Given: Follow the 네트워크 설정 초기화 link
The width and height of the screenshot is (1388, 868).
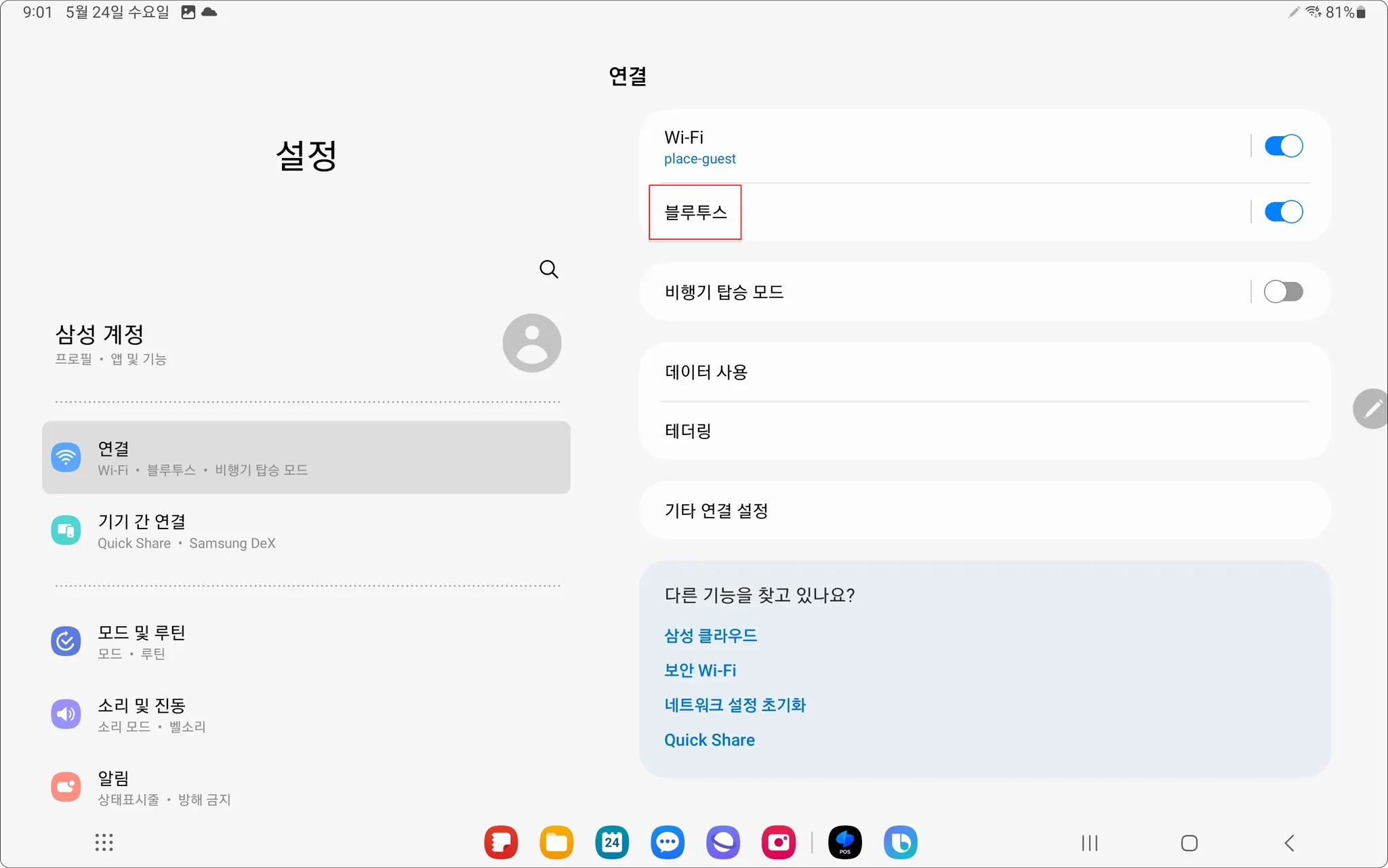Looking at the screenshot, I should tap(735, 705).
